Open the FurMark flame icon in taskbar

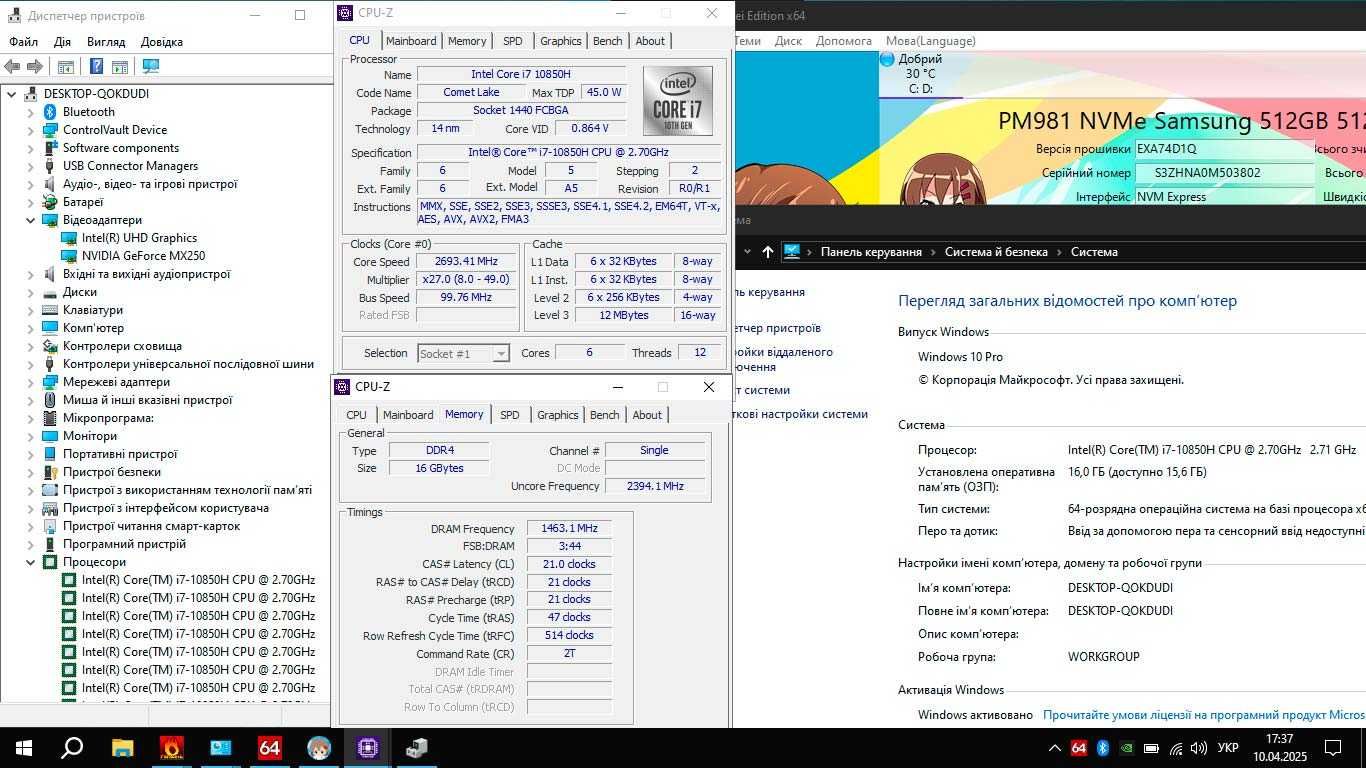point(171,748)
